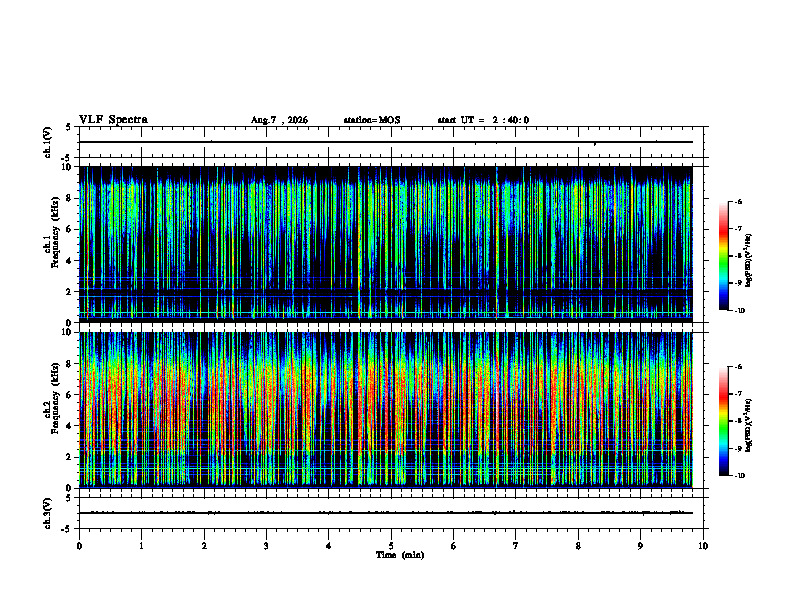Select the start UT = 2:40:0 label
This screenshot has height=612, width=792.
pyautogui.click(x=483, y=120)
